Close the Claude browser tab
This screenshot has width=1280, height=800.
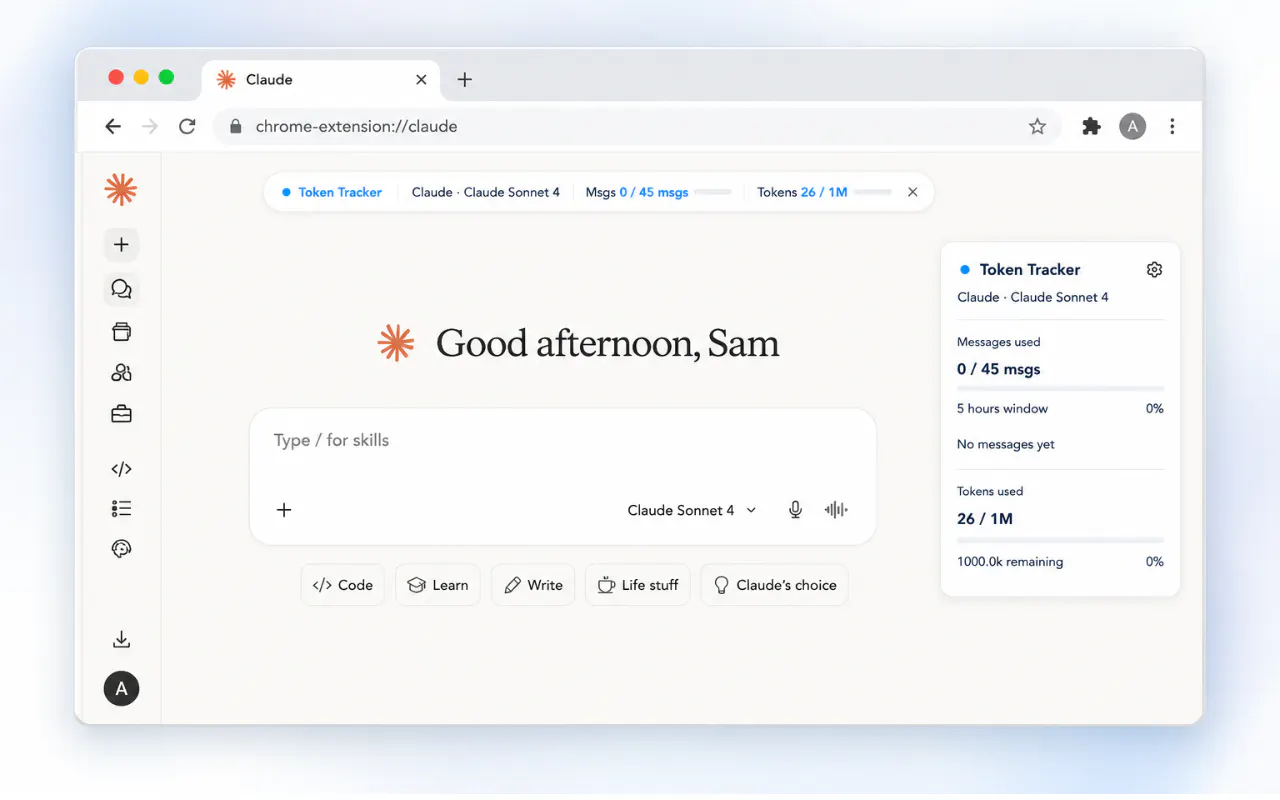click(421, 80)
